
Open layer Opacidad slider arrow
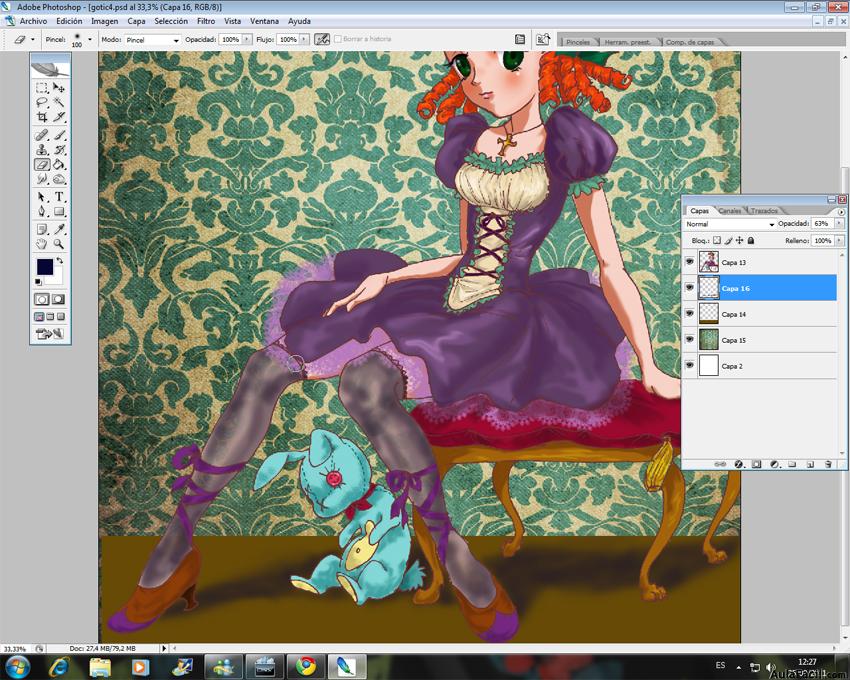coord(839,223)
